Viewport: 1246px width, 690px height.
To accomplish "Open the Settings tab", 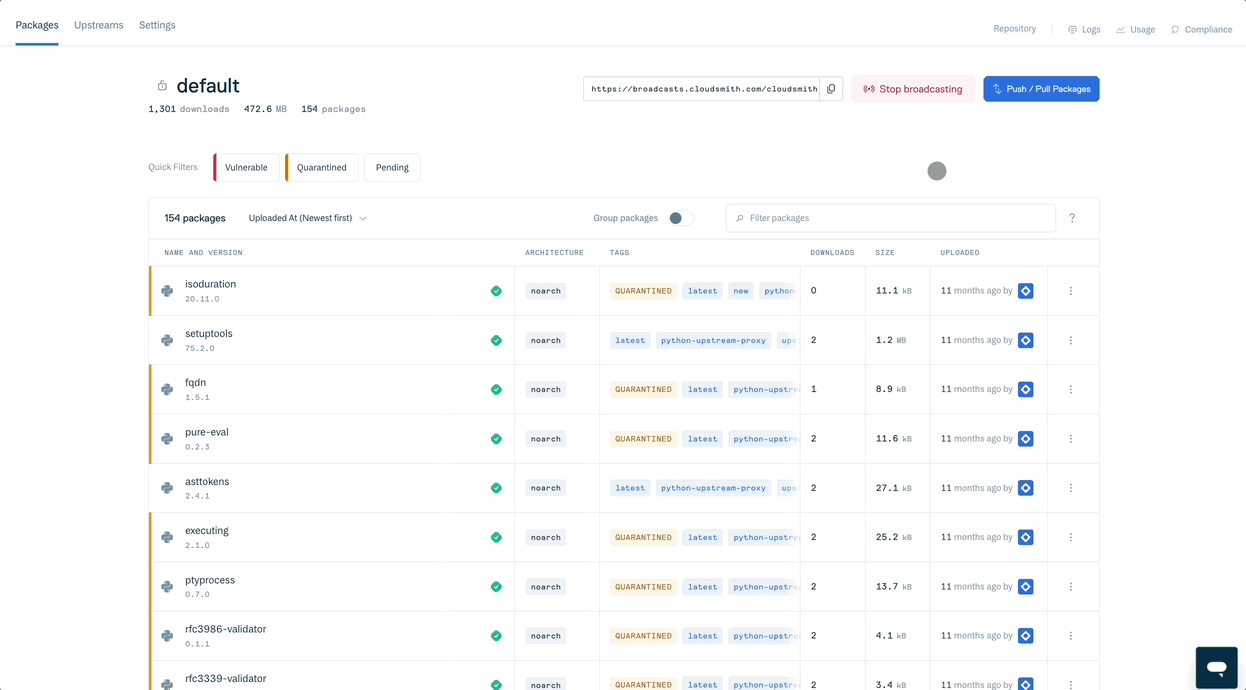I will point(157,25).
